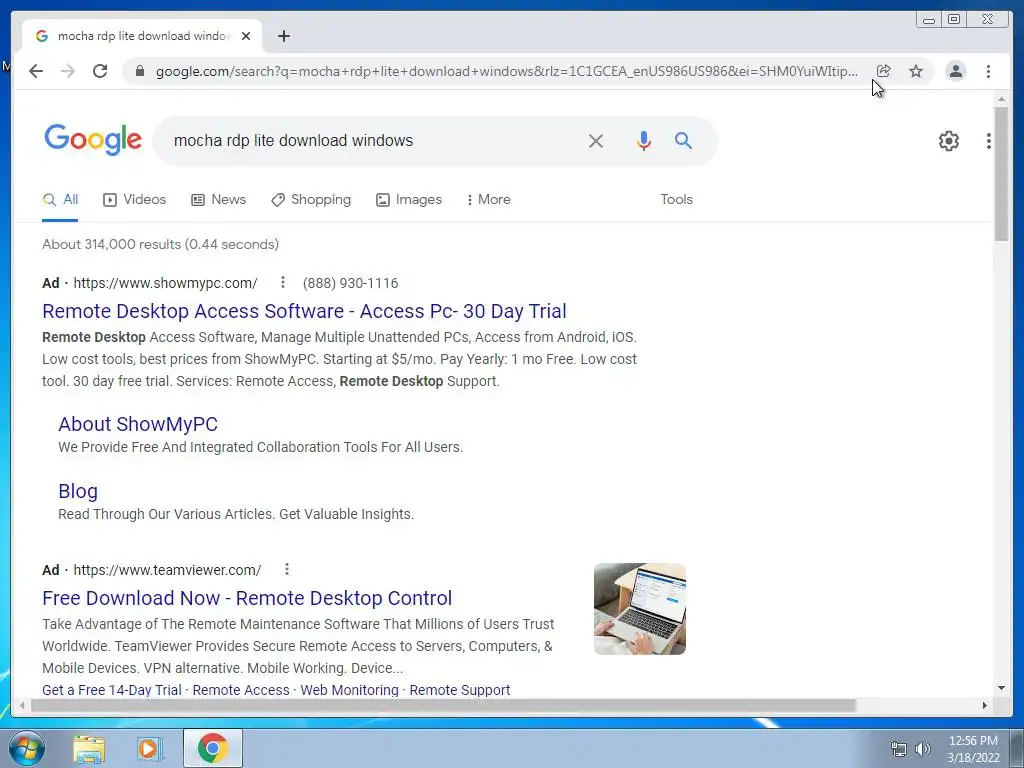
Task: Open TeamViewer ad options dots
Action: tap(286, 569)
